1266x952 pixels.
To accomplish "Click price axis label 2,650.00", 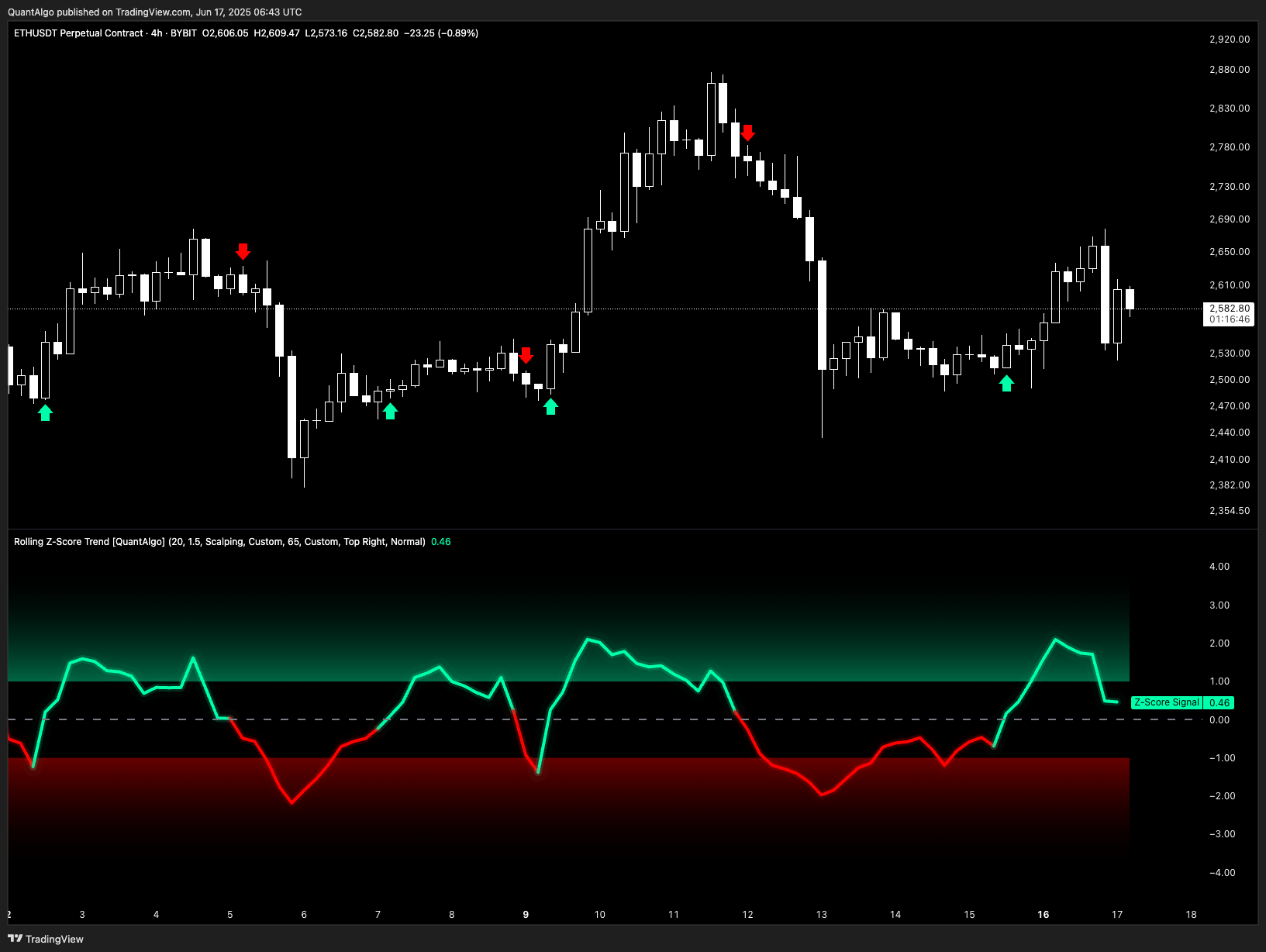I will [x=1230, y=251].
